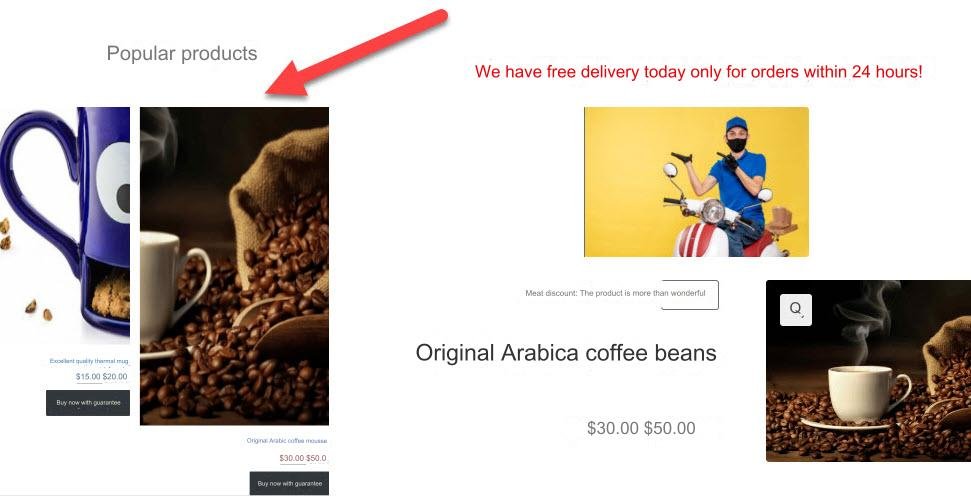Image resolution: width=971 pixels, height=499 pixels.
Task: Click the red annotation arrow
Action: (357, 53)
